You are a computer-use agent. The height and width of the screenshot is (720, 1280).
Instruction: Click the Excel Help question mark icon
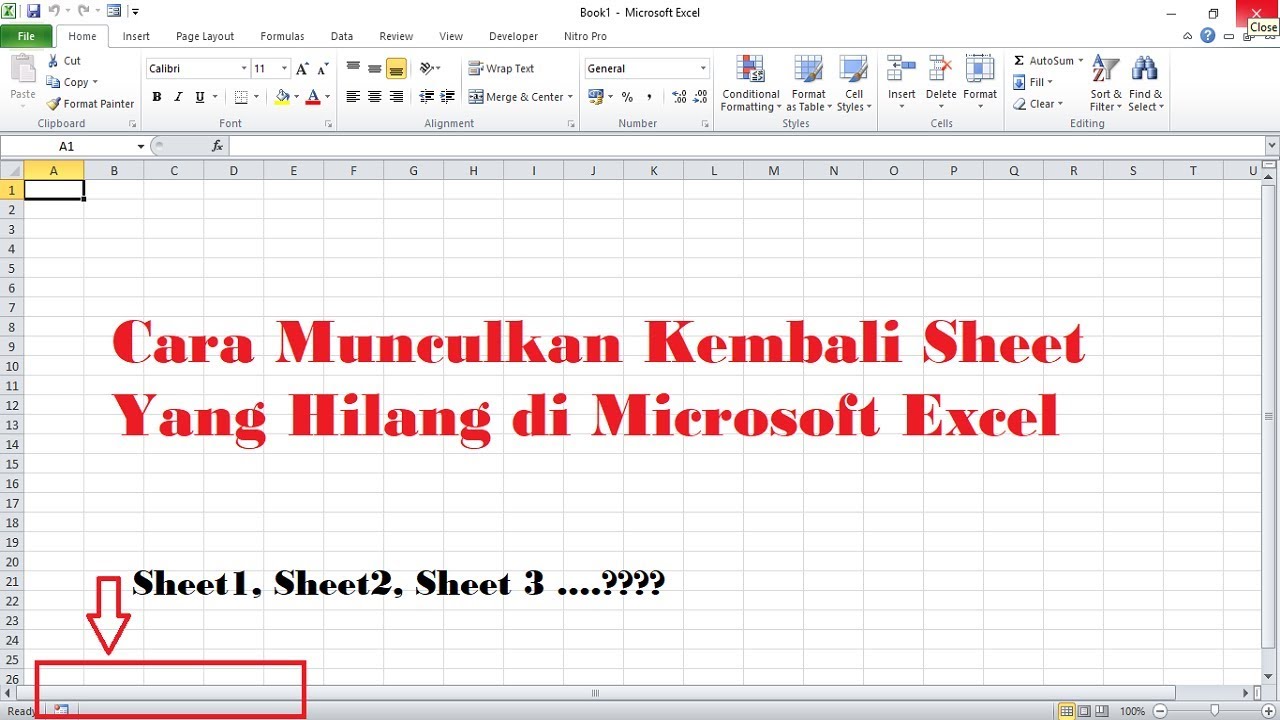[x=1208, y=36]
